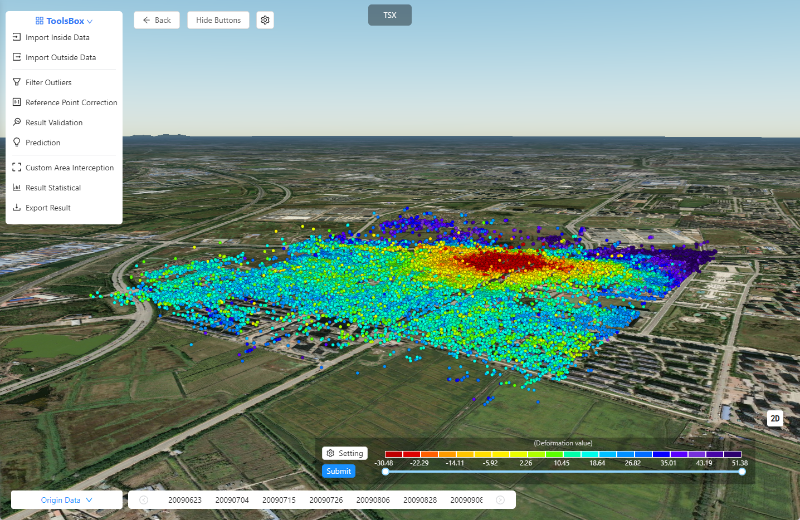The width and height of the screenshot is (800, 520).
Task: Select date 20090828 in timeline
Action: click(420, 500)
